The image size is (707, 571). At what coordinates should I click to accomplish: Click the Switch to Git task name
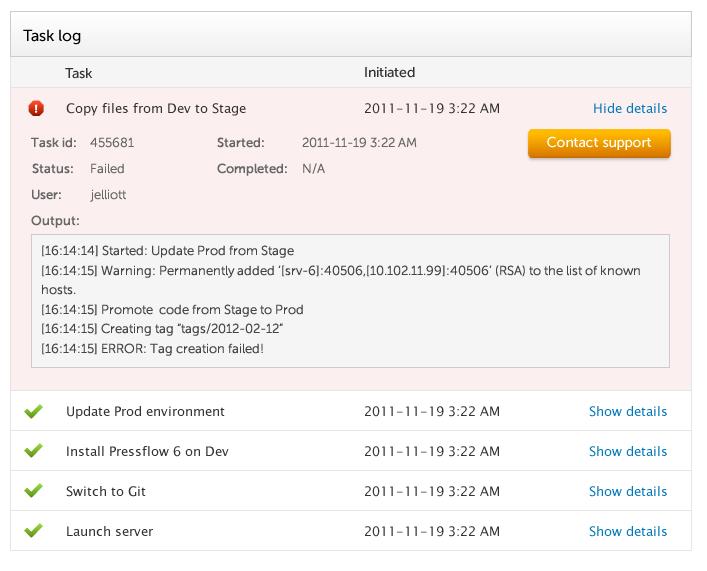pyautogui.click(x=107, y=491)
